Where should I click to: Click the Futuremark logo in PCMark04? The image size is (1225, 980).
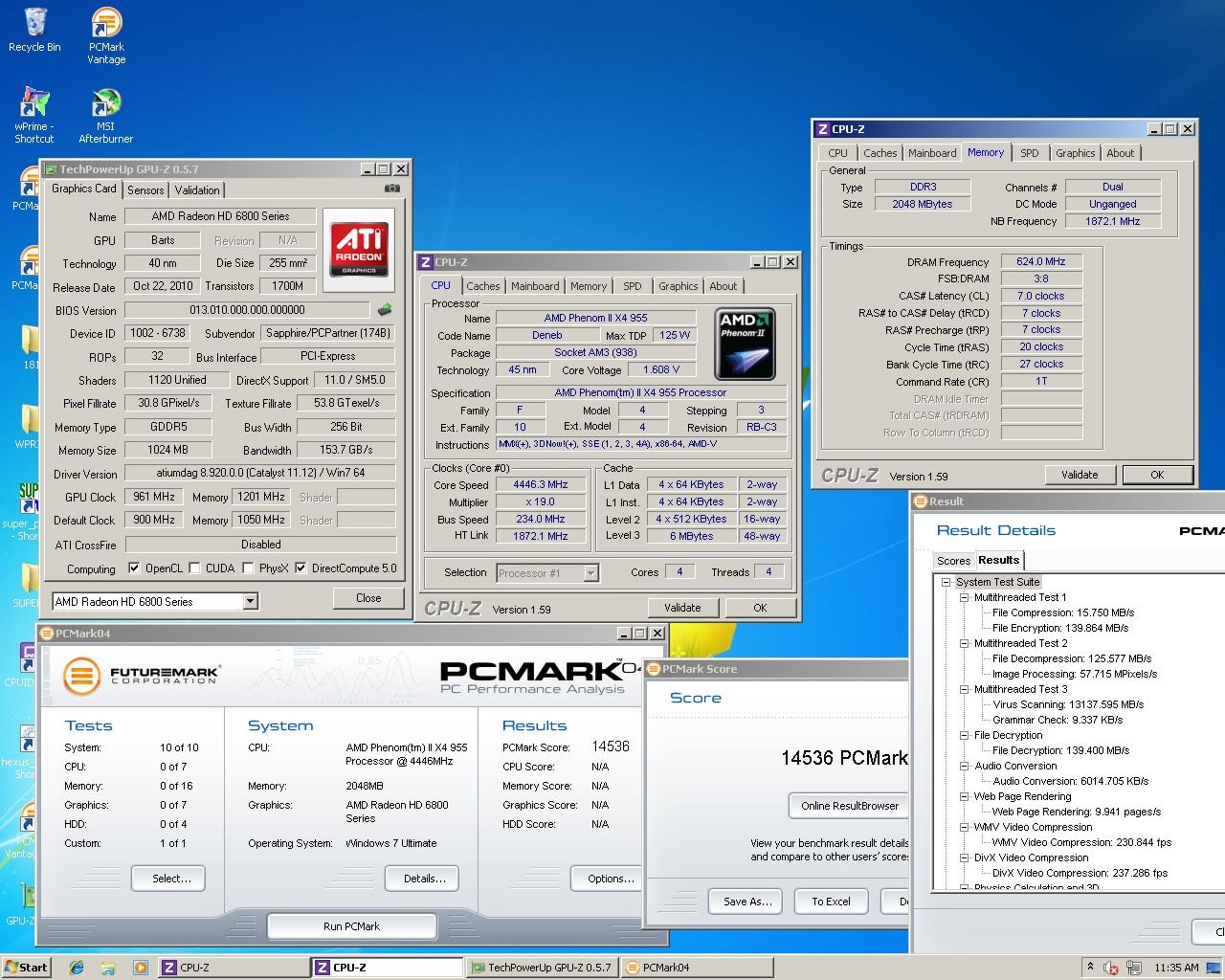(x=142, y=675)
